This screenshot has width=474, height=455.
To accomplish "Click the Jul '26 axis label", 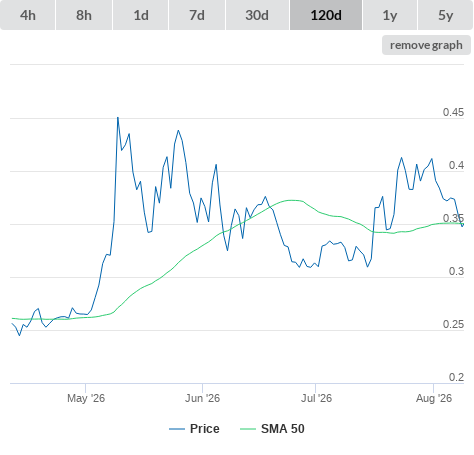I will coord(316,398).
